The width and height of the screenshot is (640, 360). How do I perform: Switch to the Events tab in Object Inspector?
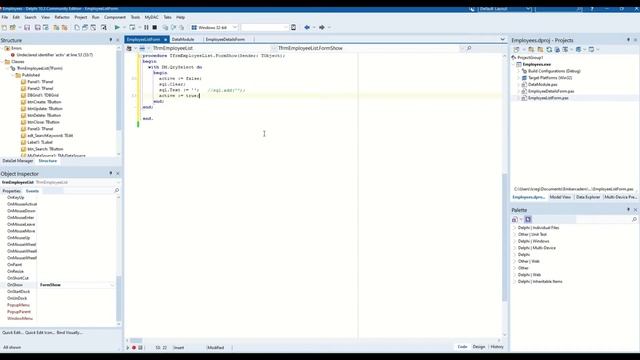pyautogui.click(x=32, y=191)
